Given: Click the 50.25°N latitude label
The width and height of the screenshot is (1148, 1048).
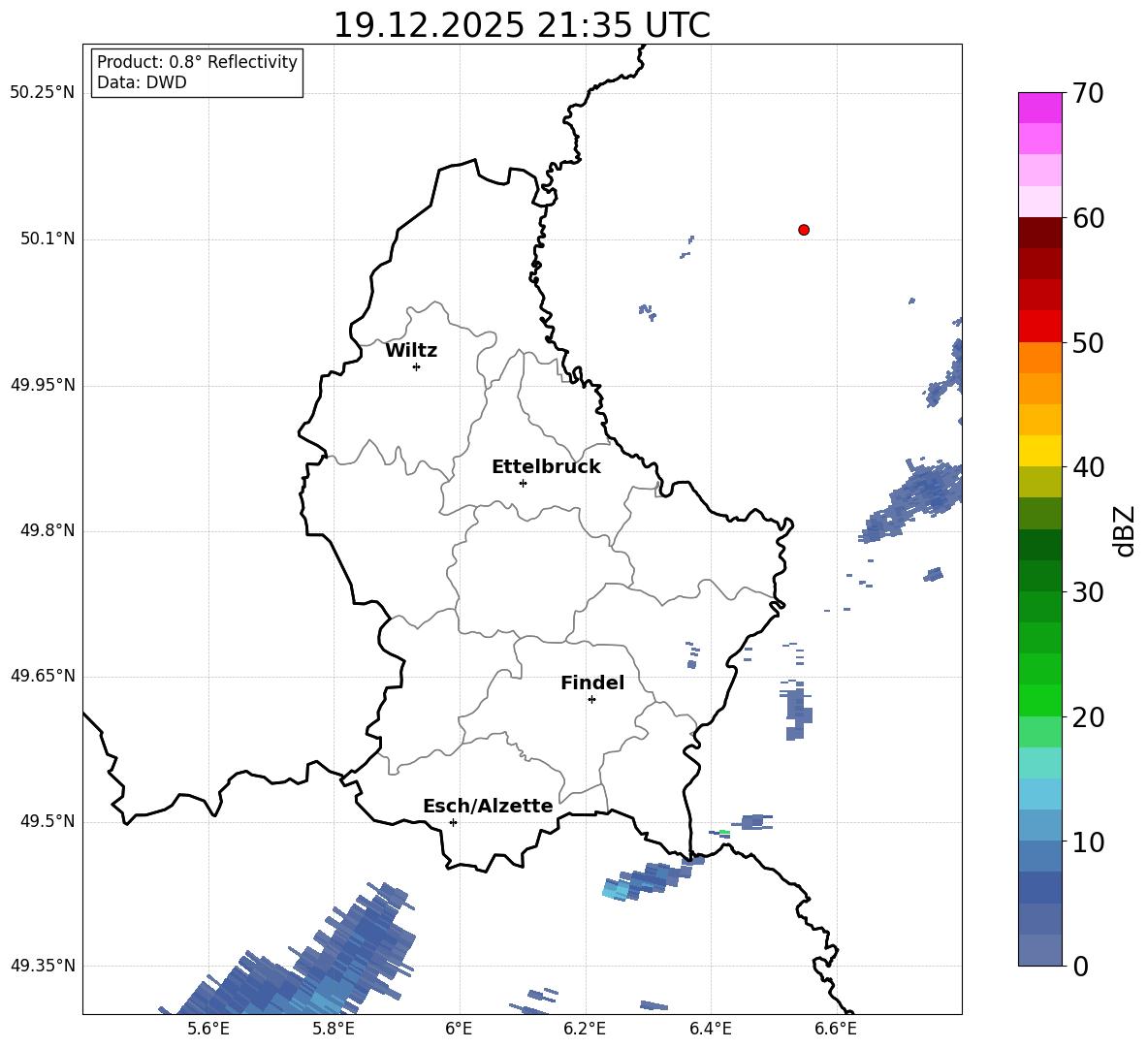Looking at the screenshot, I should click(x=43, y=93).
